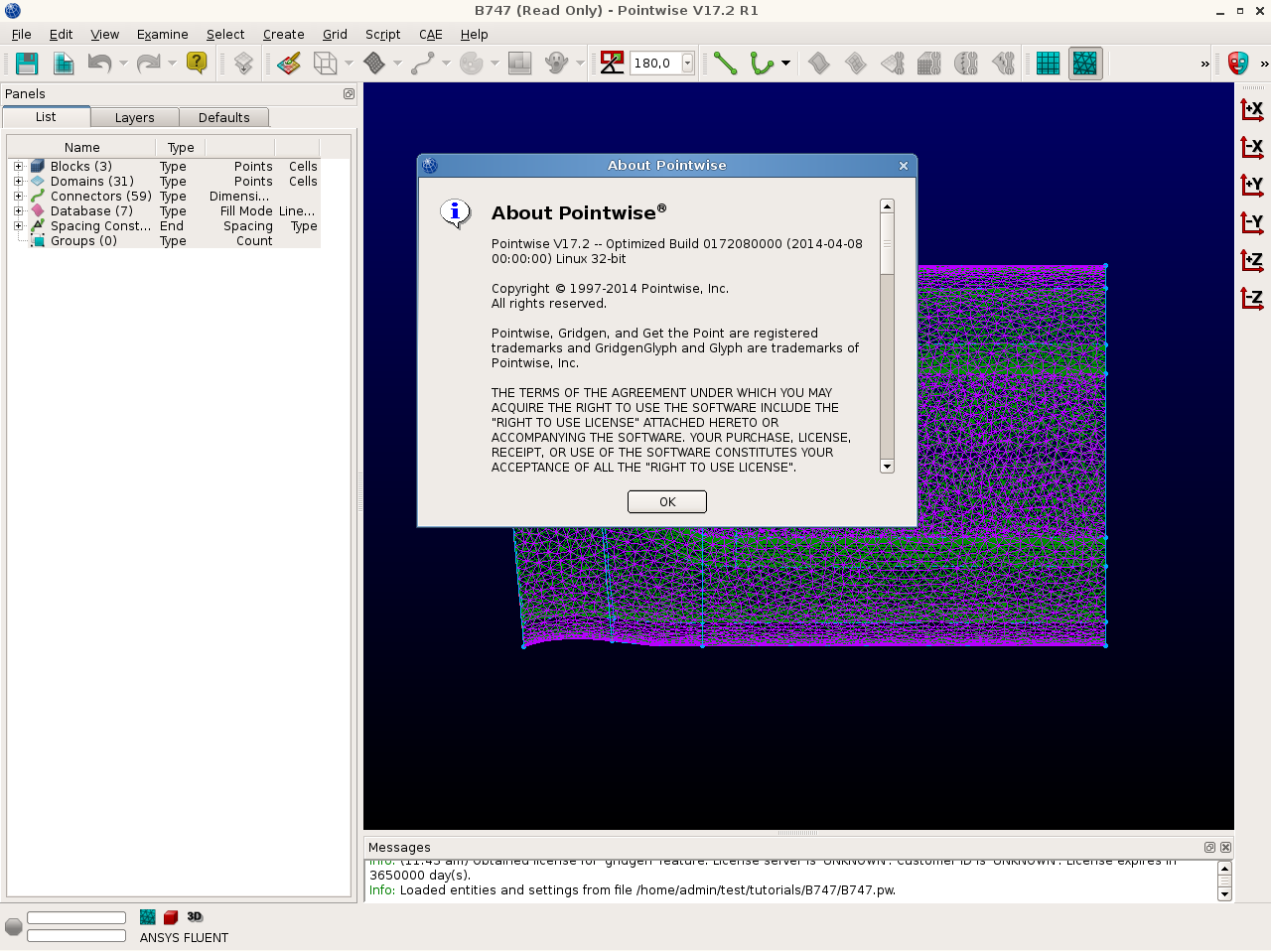The height and width of the screenshot is (952, 1271).
Task: Toggle the teal 2D grid icon in status bar
Action: [x=148, y=917]
